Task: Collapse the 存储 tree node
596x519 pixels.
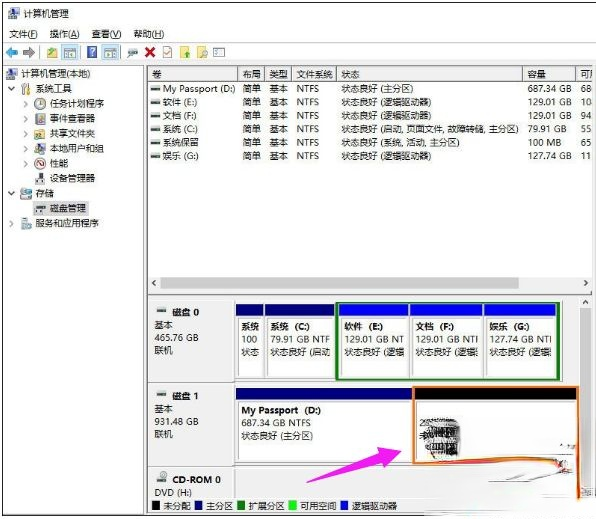Action: [x=12, y=193]
